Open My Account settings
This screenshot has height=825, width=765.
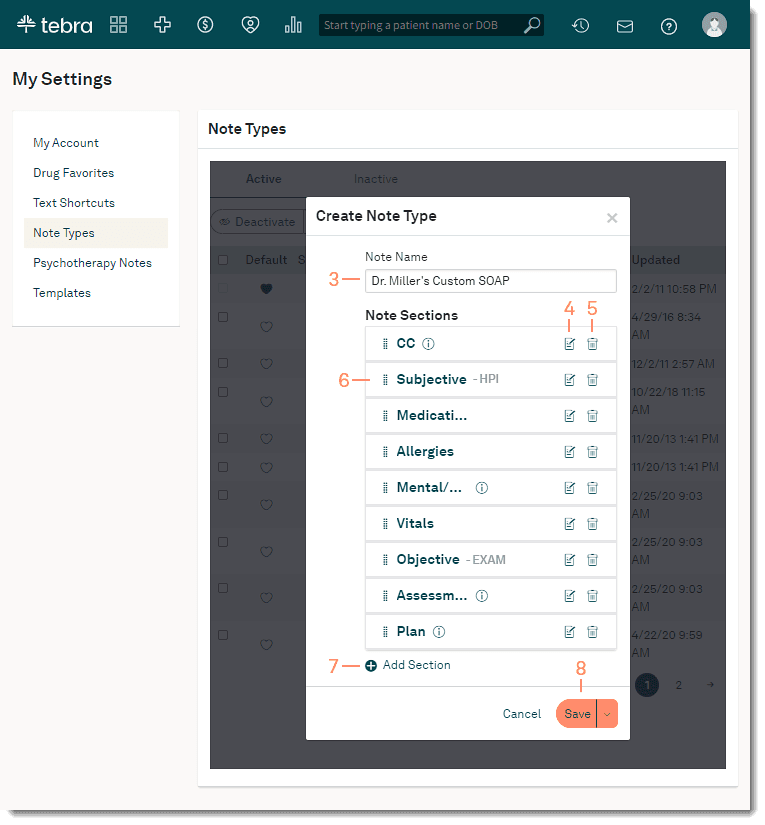[66, 143]
